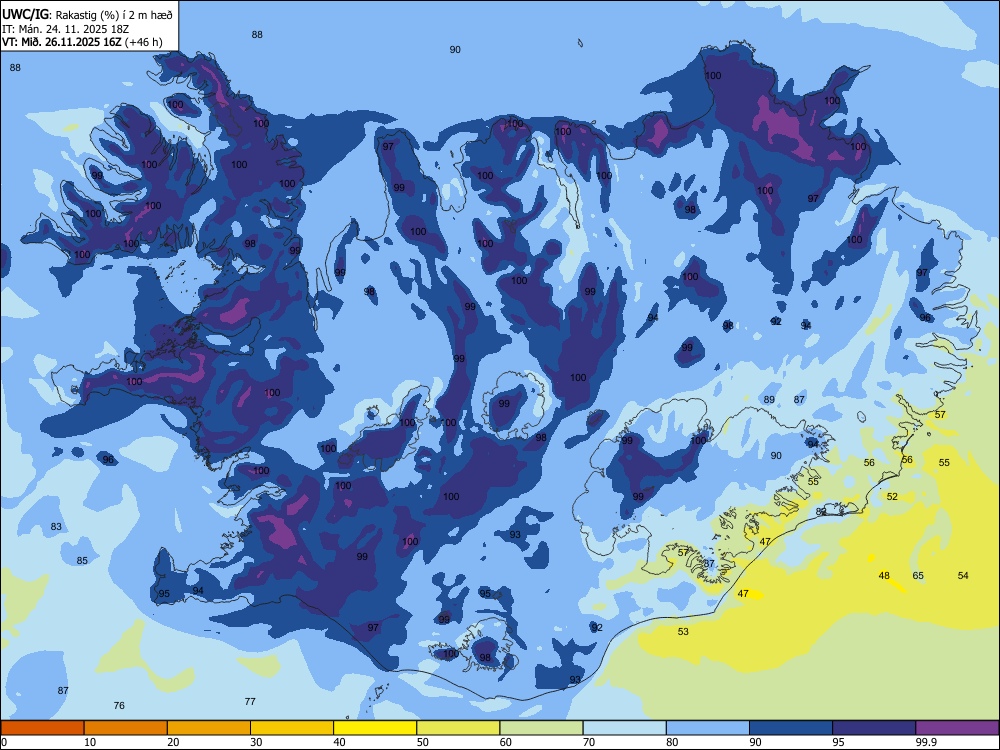The width and height of the screenshot is (1000, 750).
Task: Click the humidity value '77' on the map
Action: 250,702
